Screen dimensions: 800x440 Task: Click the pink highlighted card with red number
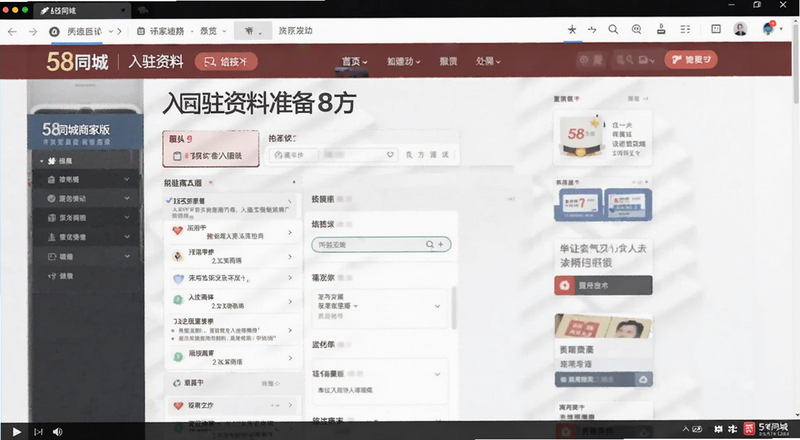pos(211,149)
